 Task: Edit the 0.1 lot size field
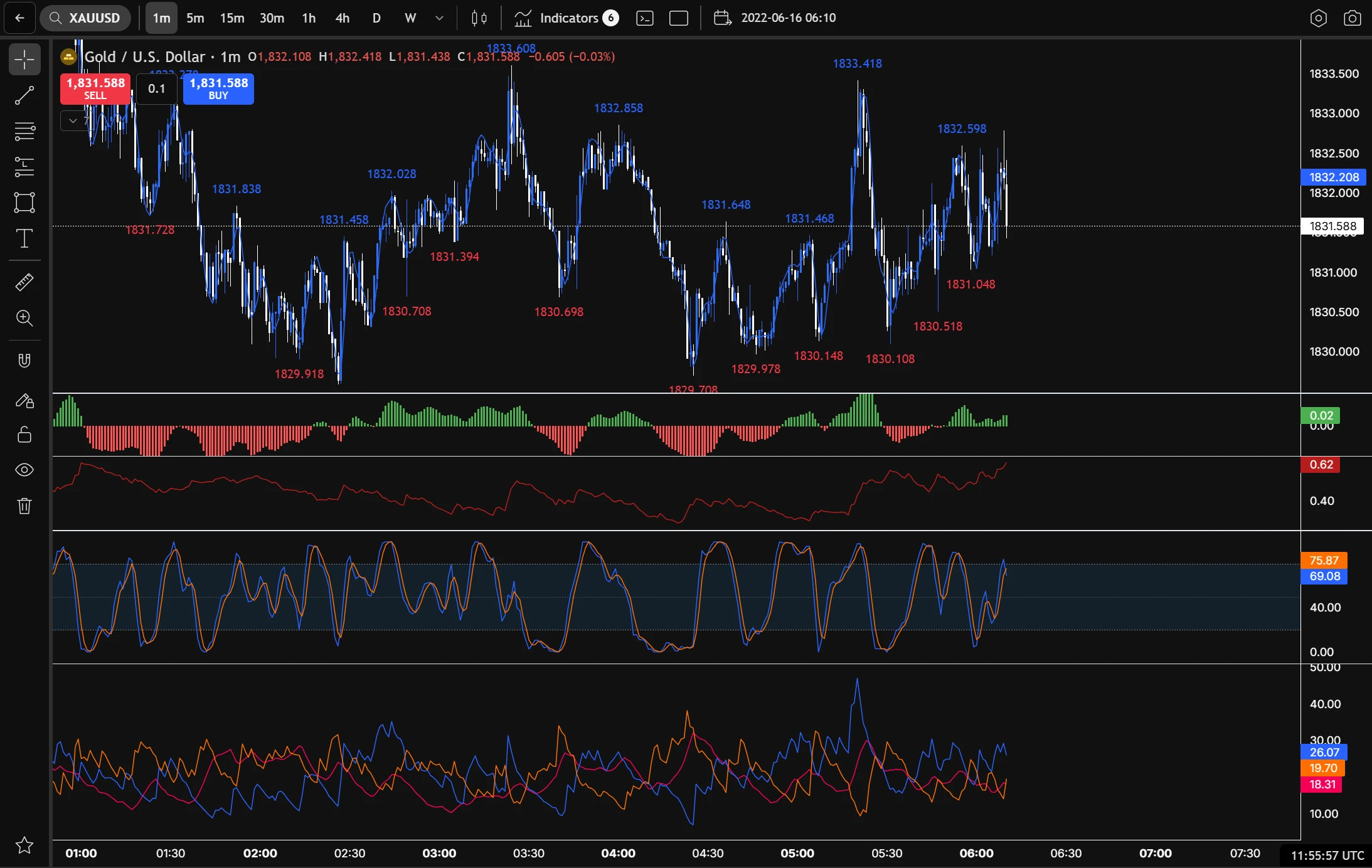(157, 88)
